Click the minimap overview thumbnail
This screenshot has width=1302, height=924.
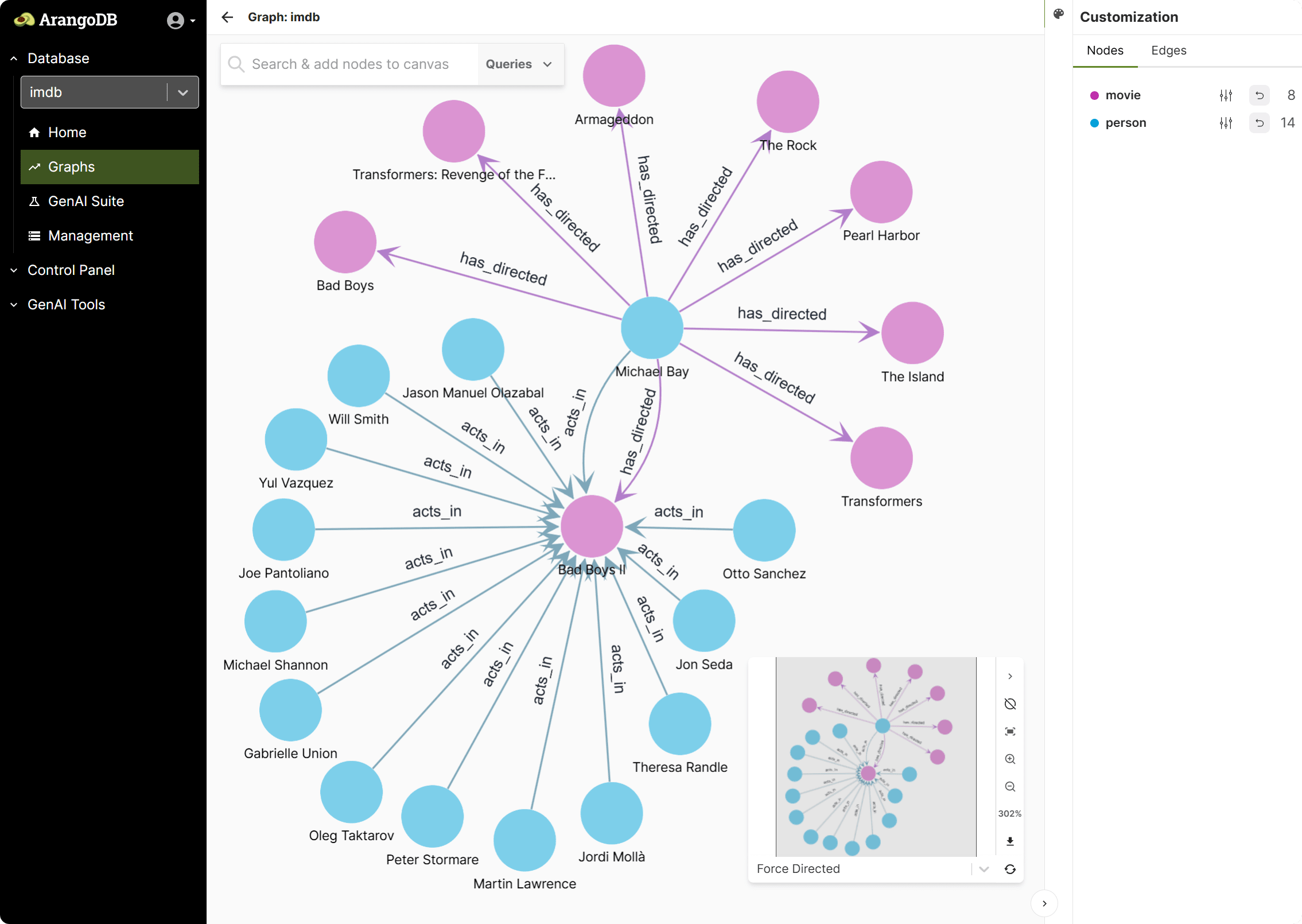876,756
